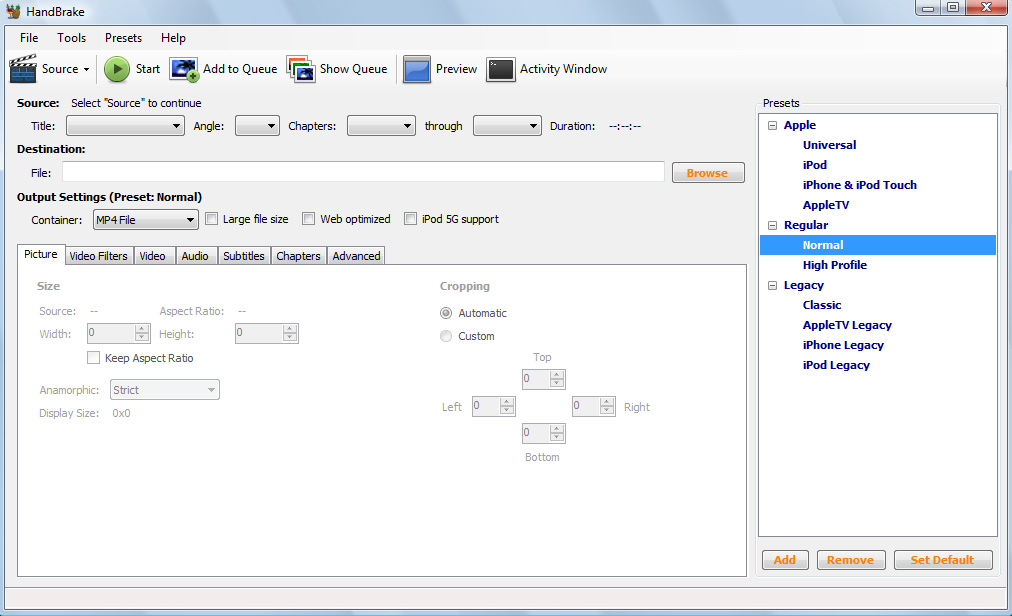Screen dimensions: 1012x616
Task: Click the Browse button
Action: [707, 172]
